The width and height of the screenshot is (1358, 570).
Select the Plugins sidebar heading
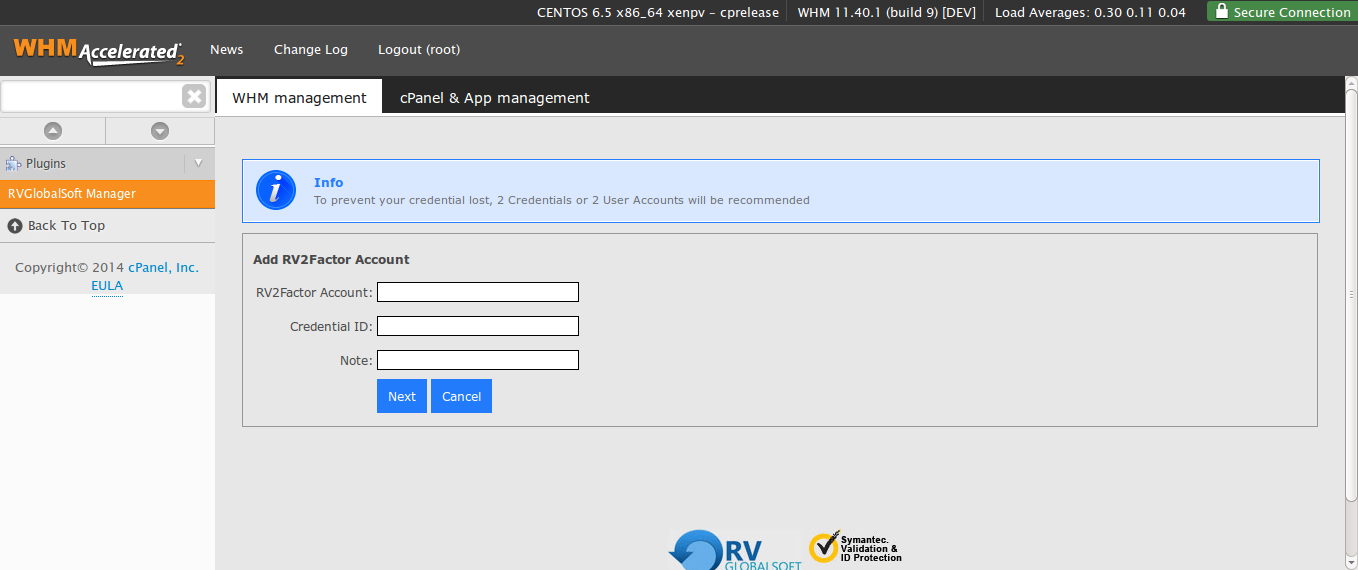coord(46,163)
